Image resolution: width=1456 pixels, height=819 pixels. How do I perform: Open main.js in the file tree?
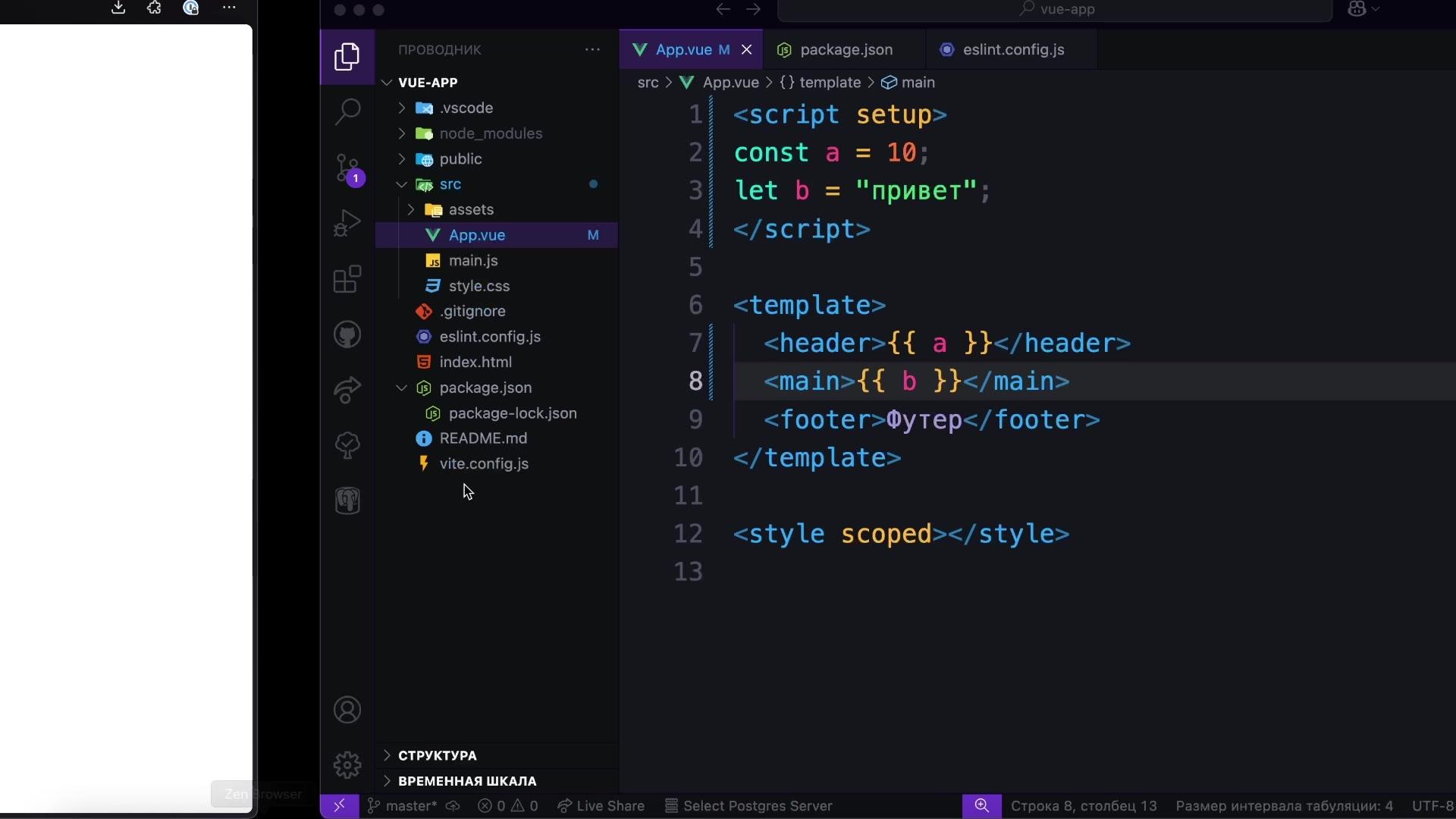(497, 260)
